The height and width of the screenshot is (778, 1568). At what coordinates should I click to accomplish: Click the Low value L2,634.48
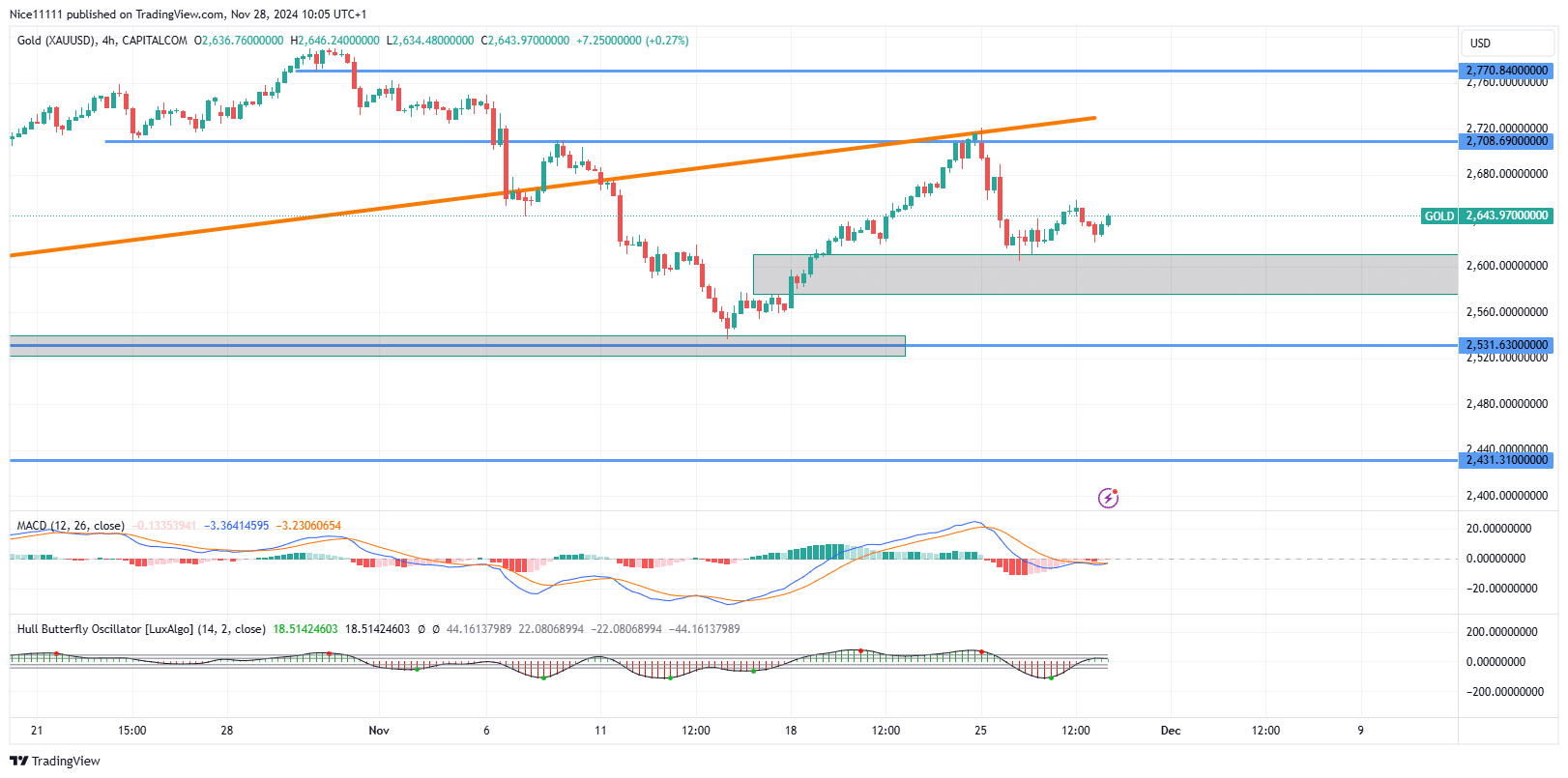[430, 41]
